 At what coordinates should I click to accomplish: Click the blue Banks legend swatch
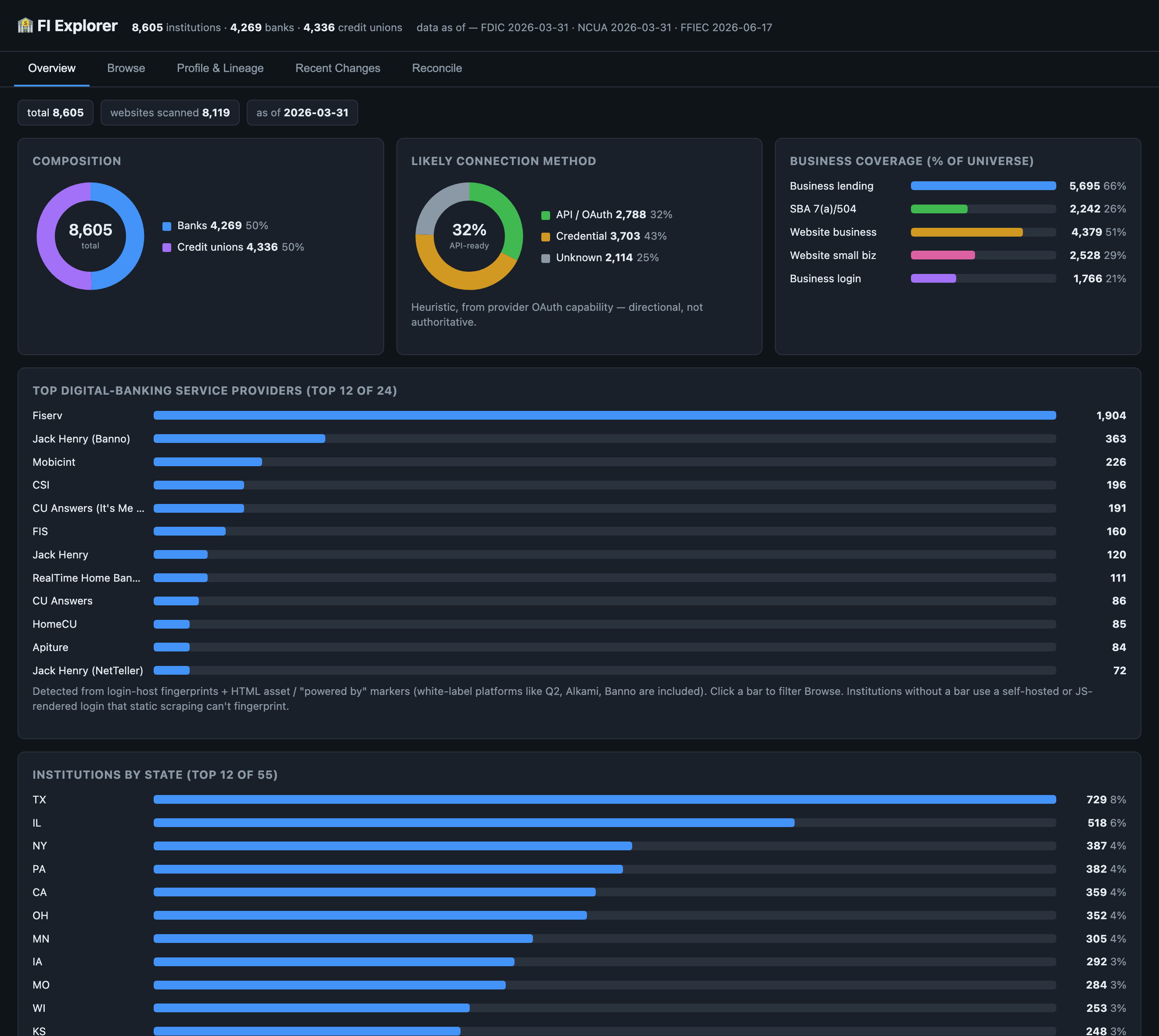[x=167, y=226]
